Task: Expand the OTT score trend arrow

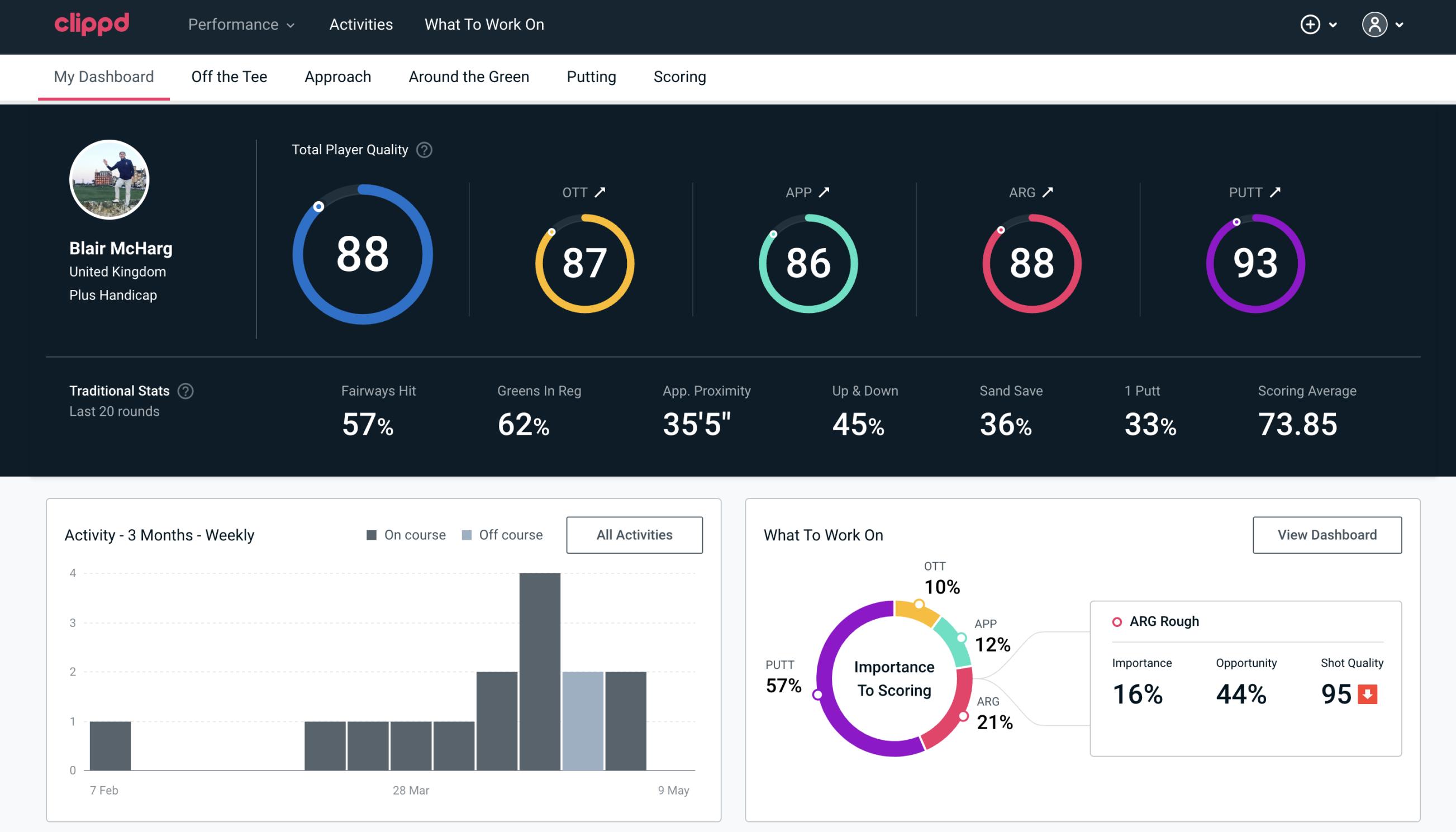Action: (x=601, y=192)
